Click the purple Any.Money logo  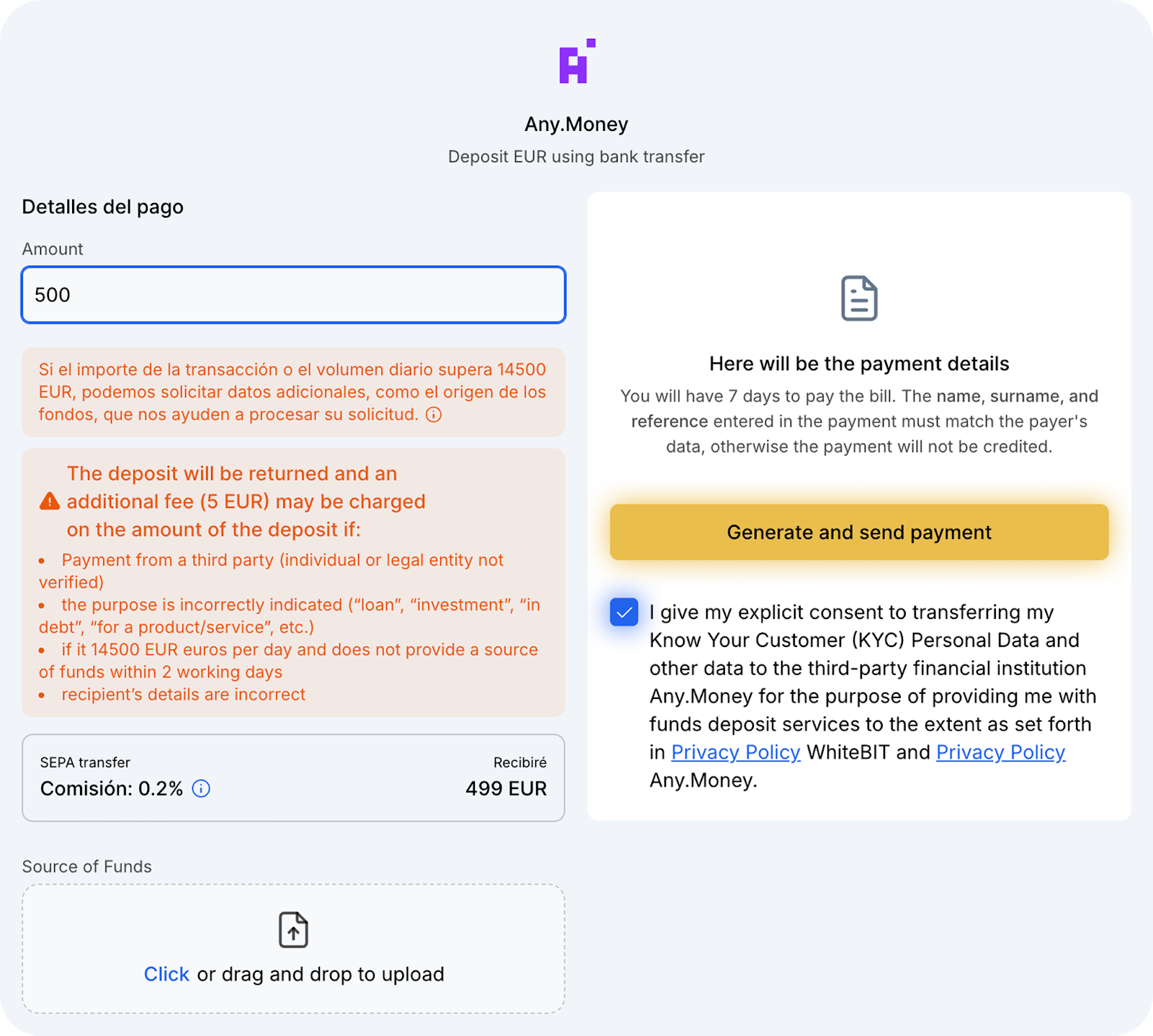pyautogui.click(x=576, y=62)
